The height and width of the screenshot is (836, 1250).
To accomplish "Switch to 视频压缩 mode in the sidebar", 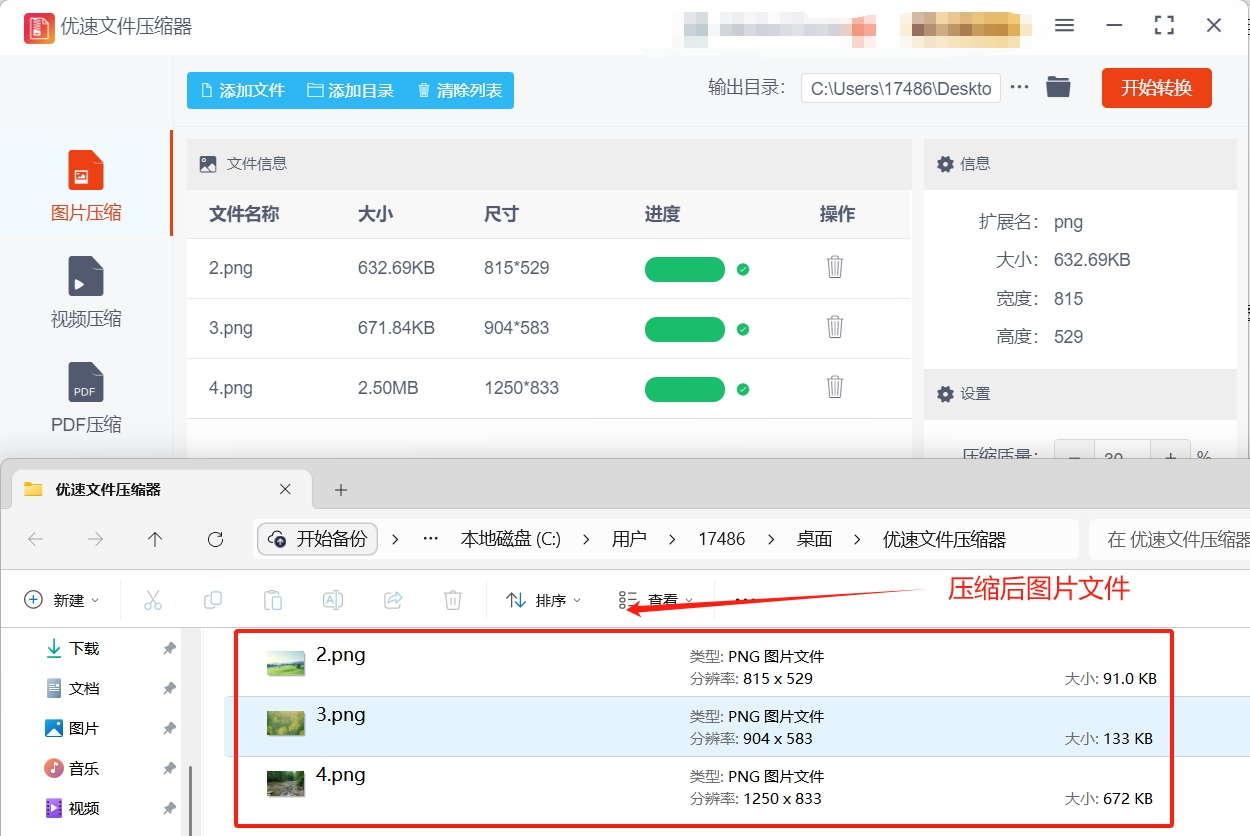I will pyautogui.click(x=85, y=292).
